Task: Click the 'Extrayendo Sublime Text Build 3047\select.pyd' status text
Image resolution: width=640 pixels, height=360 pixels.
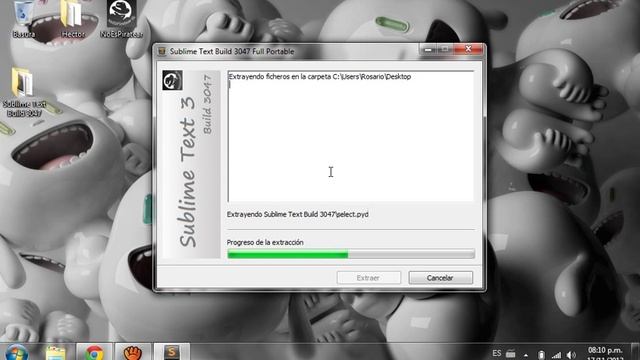Action: click(x=298, y=214)
